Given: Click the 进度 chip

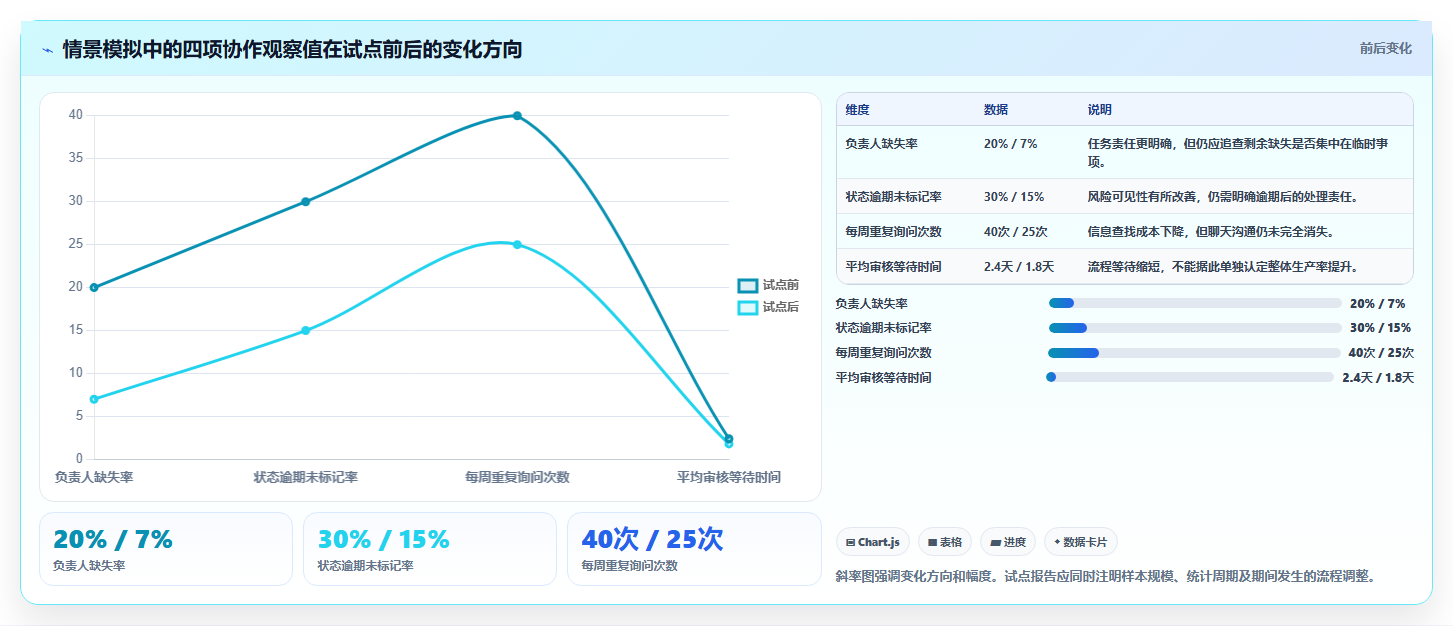Looking at the screenshot, I should pos(1008,542).
